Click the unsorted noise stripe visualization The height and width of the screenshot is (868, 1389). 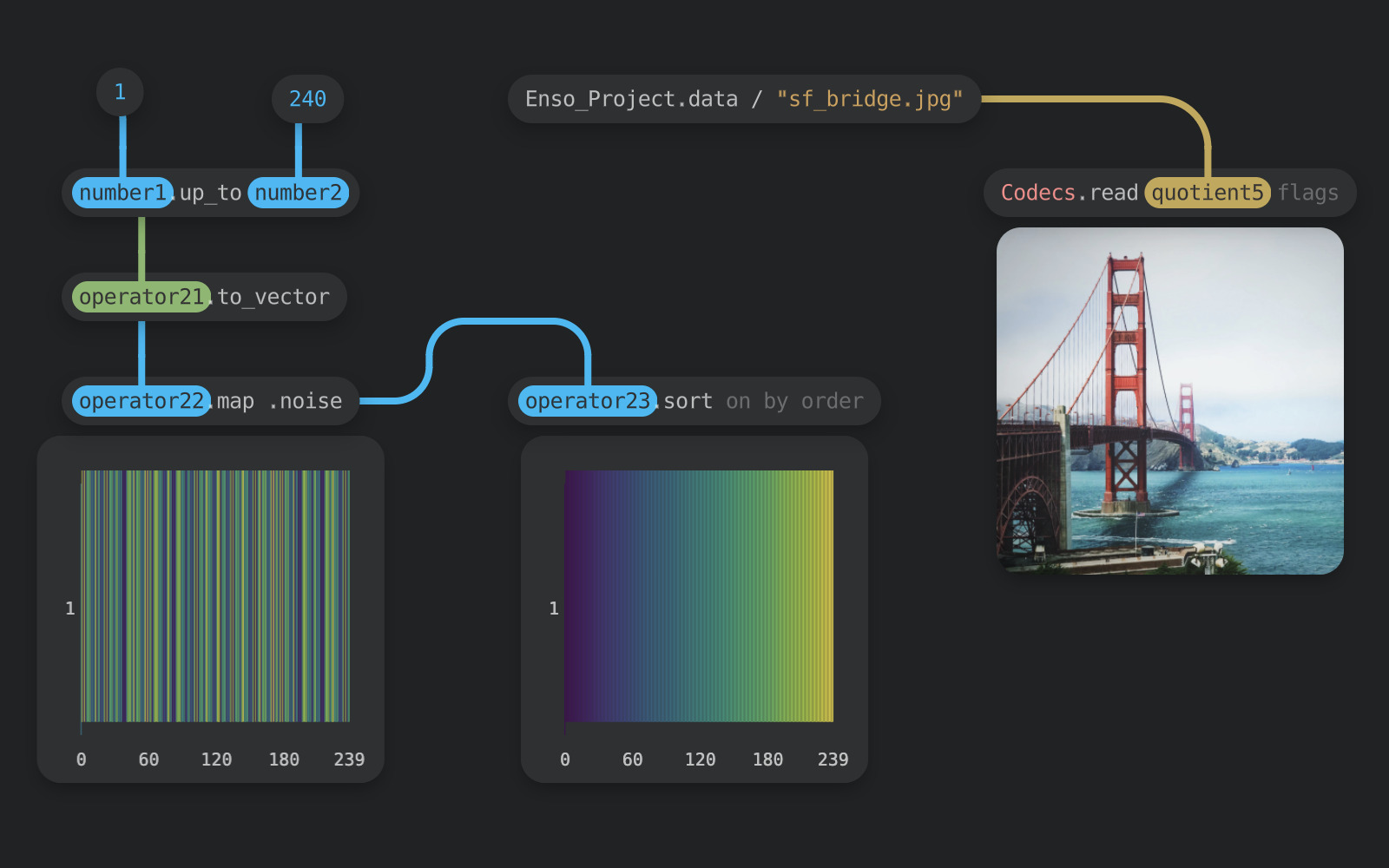215,596
